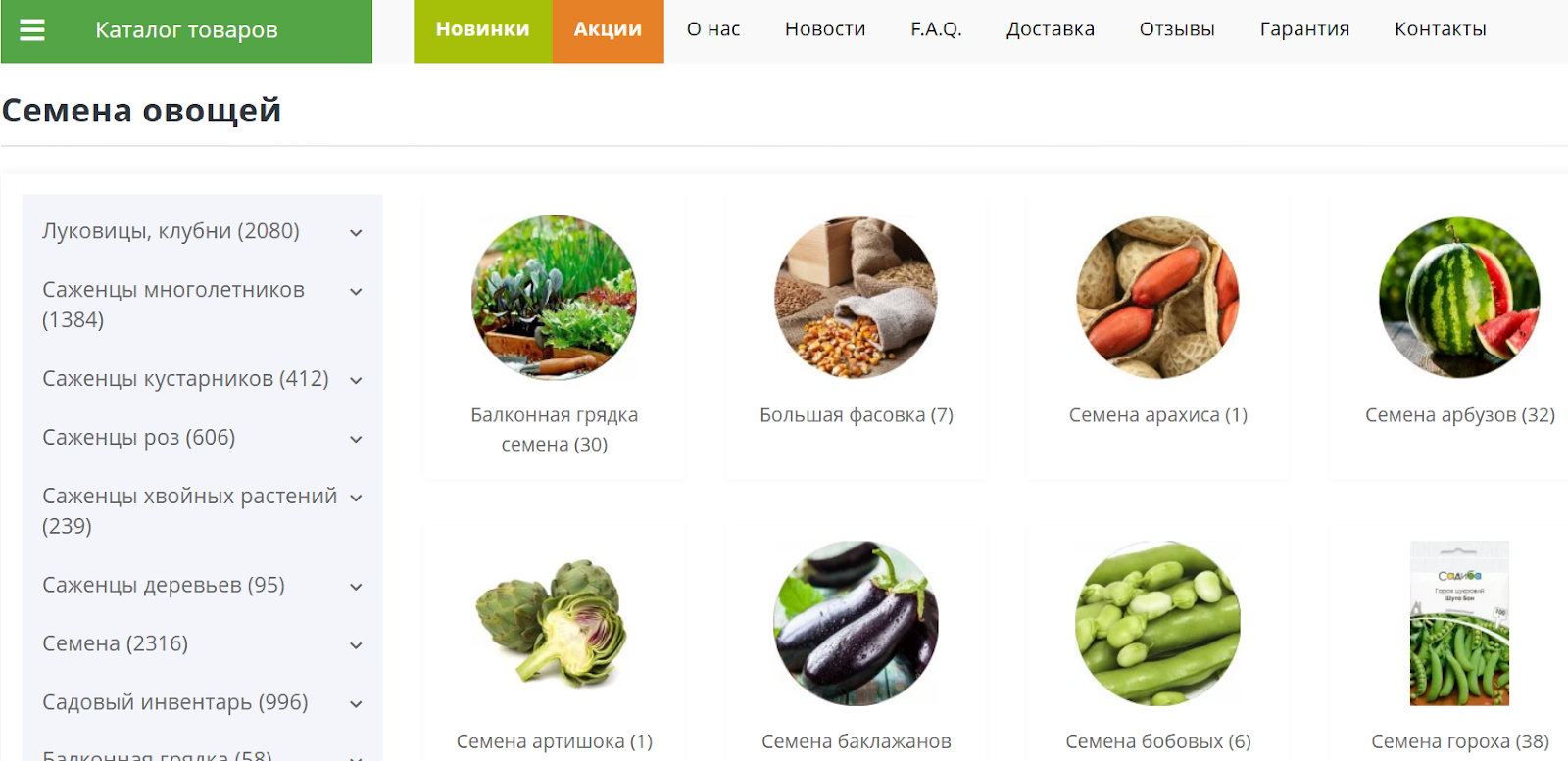This screenshot has width=1568, height=761.
Task: Expand the Садовый инвентарь chevron
Action: coord(356,704)
